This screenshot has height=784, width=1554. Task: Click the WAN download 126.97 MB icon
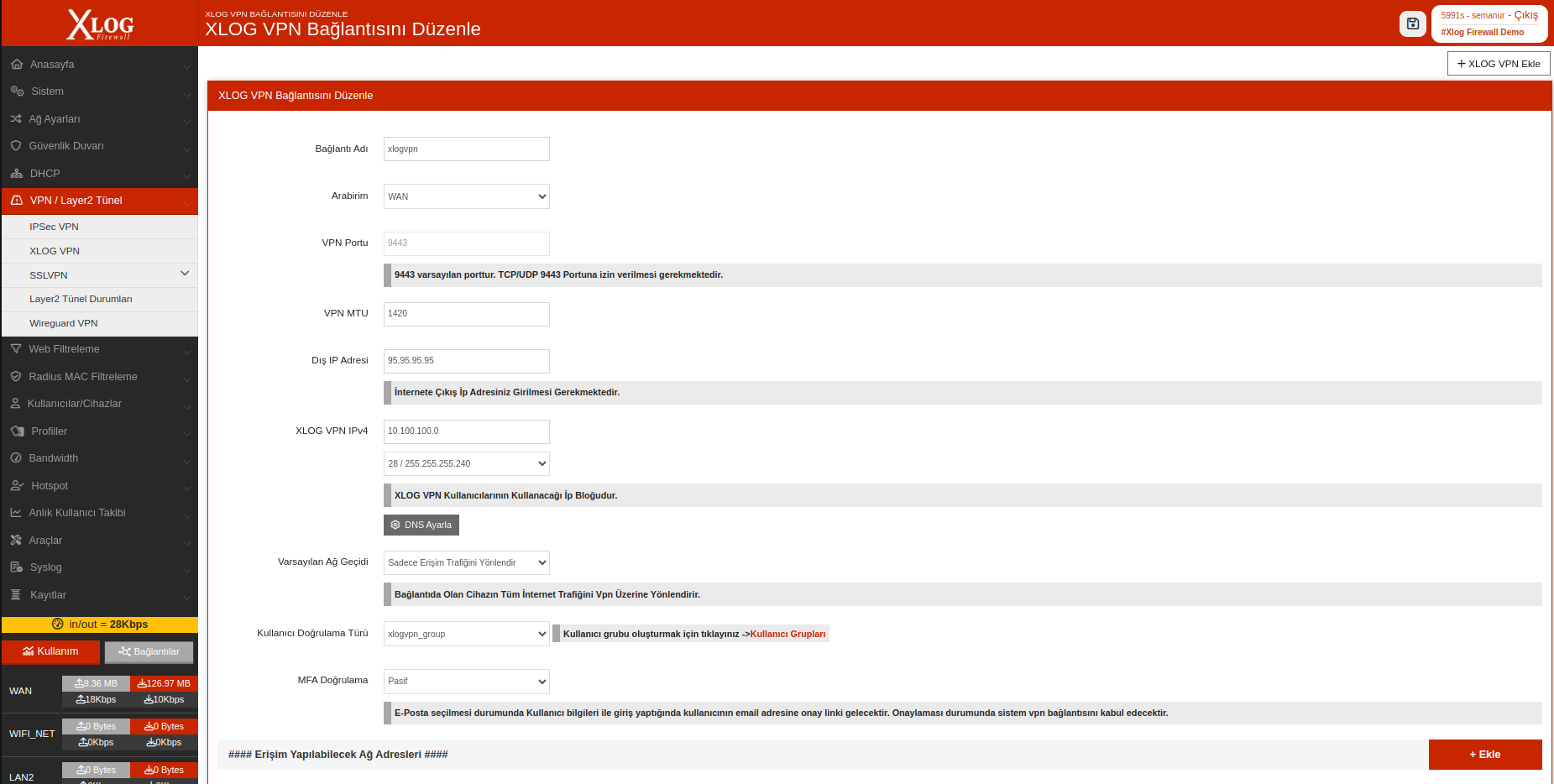(142, 683)
